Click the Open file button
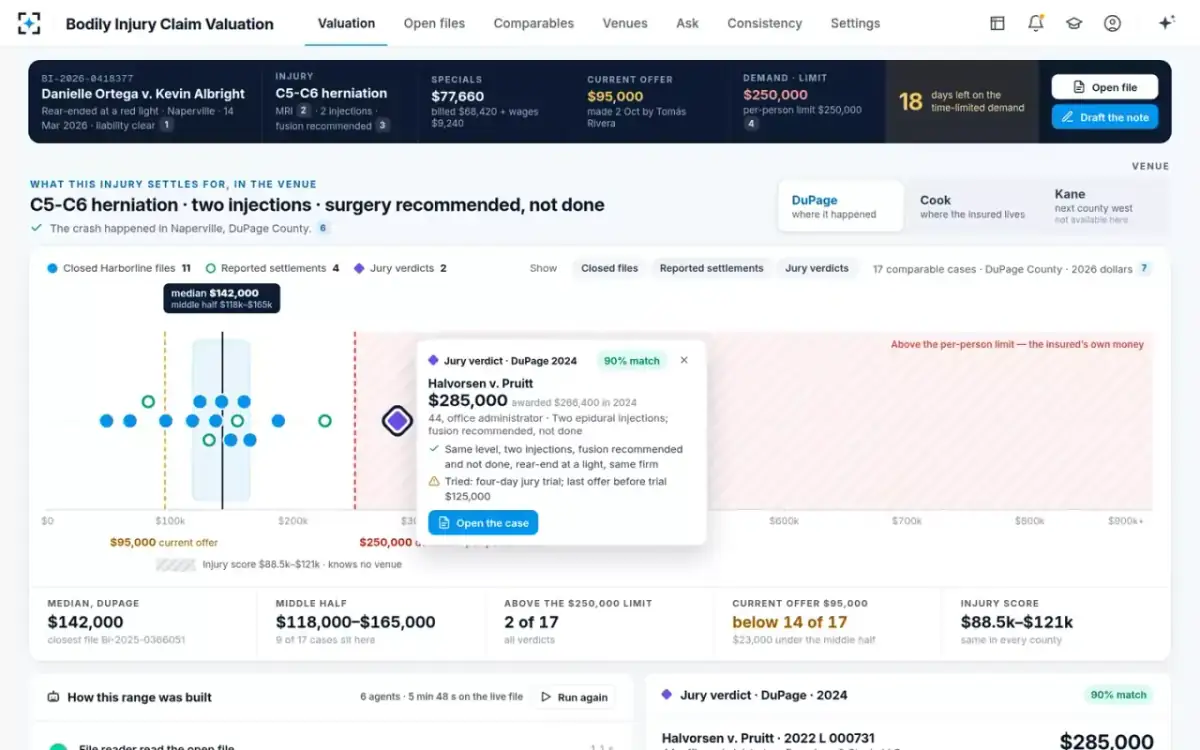The image size is (1200, 750). pos(1105,87)
